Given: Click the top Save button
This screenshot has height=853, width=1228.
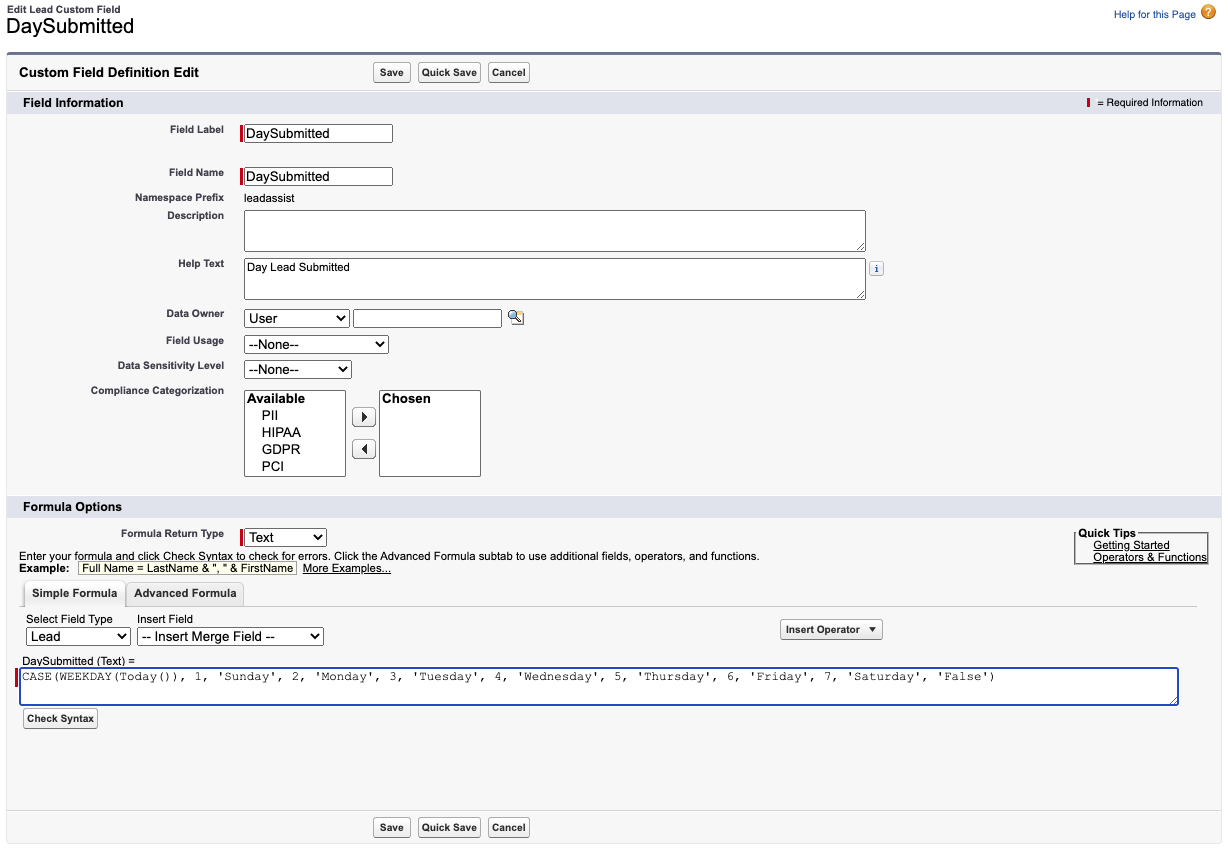Looking at the screenshot, I should click(x=392, y=73).
